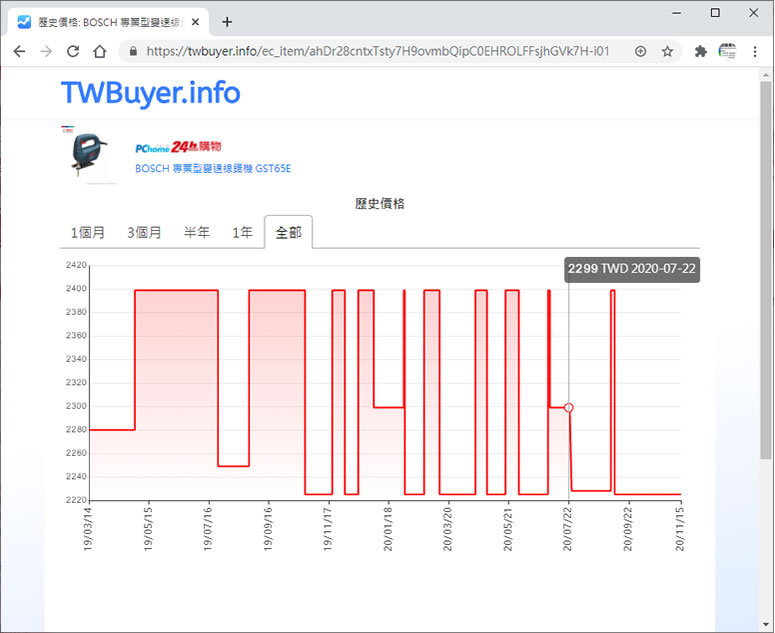The height and width of the screenshot is (633, 775).
Task: Bookmark this page with the star icon
Action: pos(667,51)
